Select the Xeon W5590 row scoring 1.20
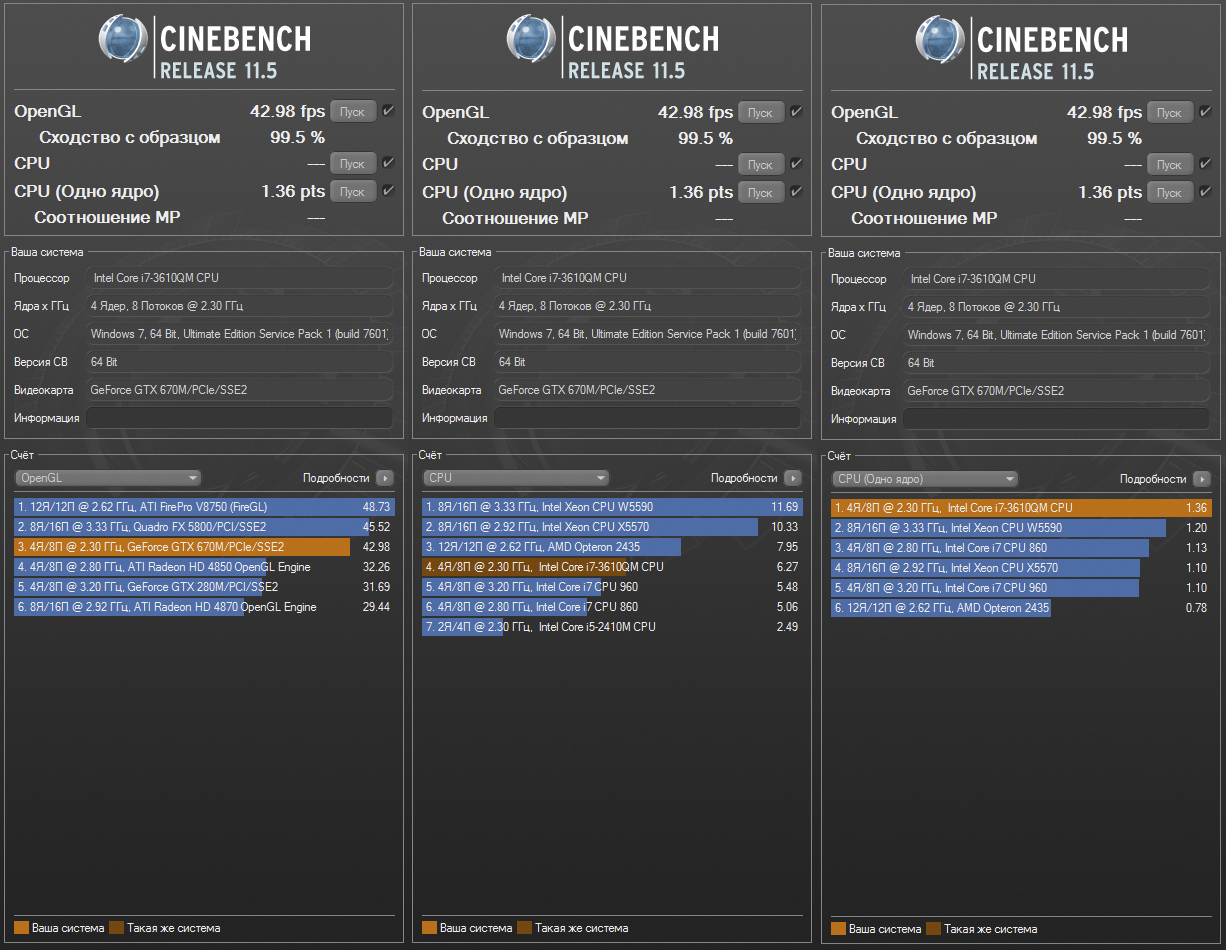 click(x=1021, y=528)
